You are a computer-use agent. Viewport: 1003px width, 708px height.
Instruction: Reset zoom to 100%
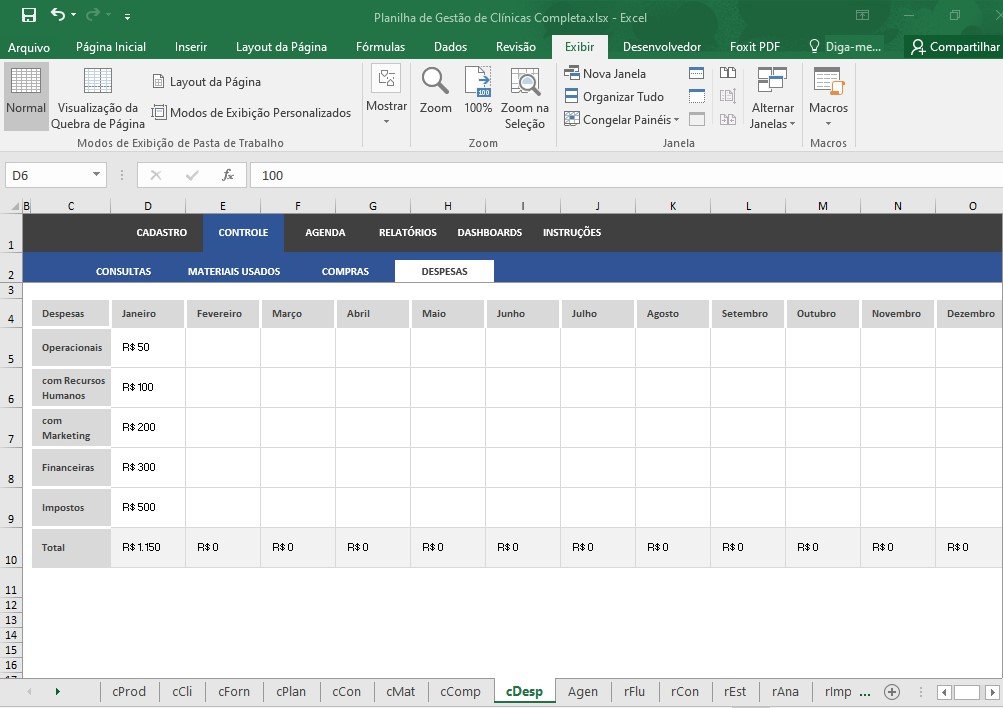point(478,91)
